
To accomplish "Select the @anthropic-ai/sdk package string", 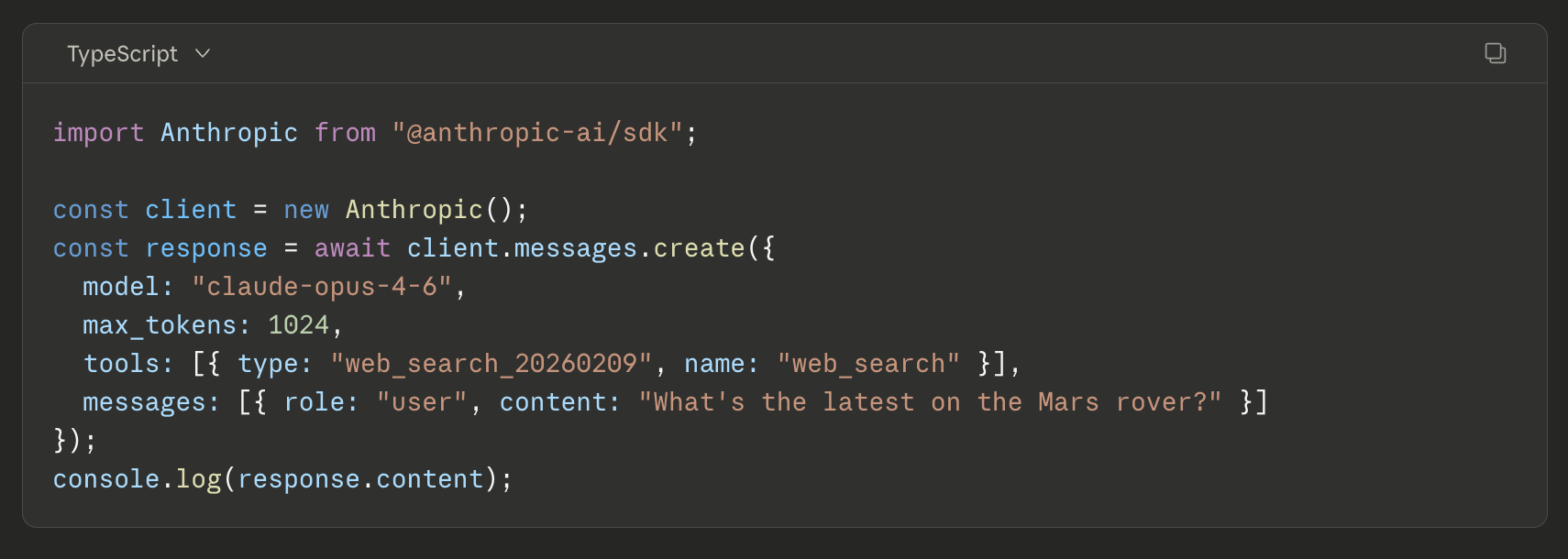I will (x=543, y=132).
